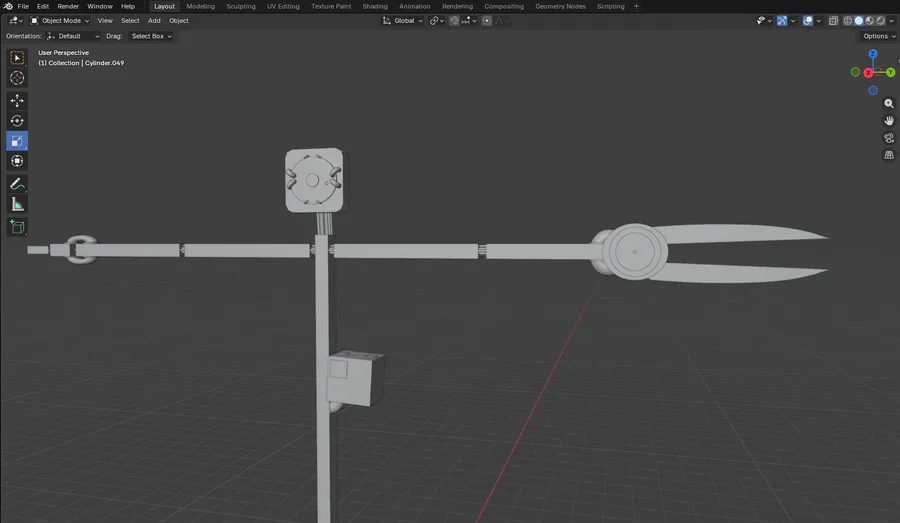Open the gizmo options dropdown arrow
The width and height of the screenshot is (900, 523).
793,21
